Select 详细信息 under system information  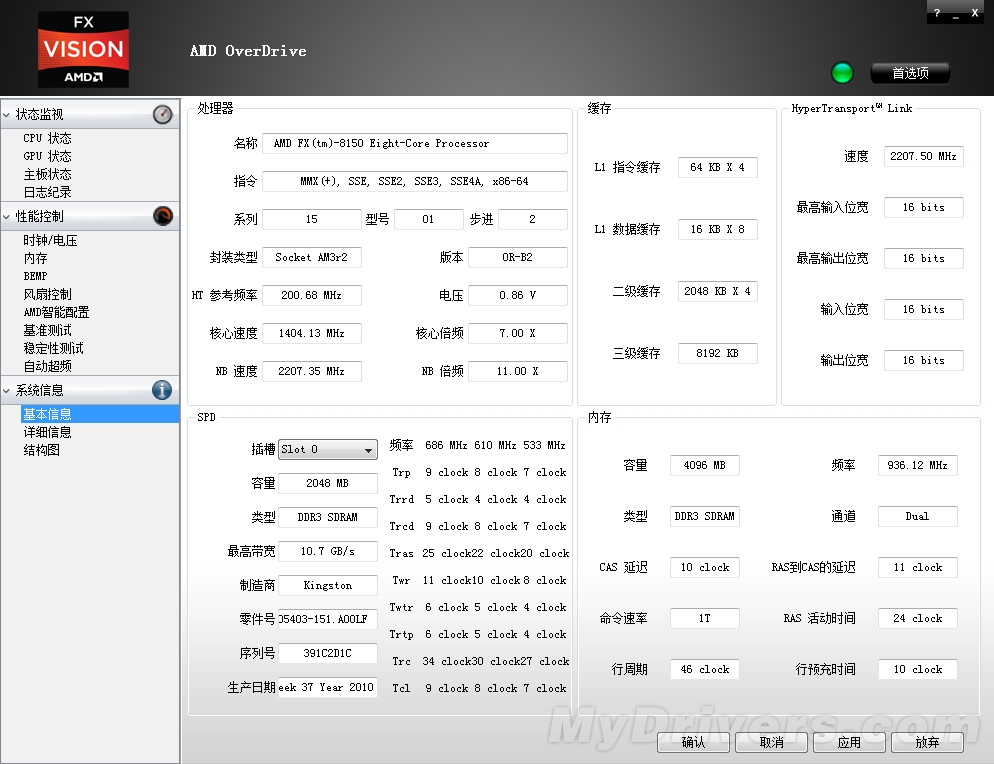(x=47, y=433)
